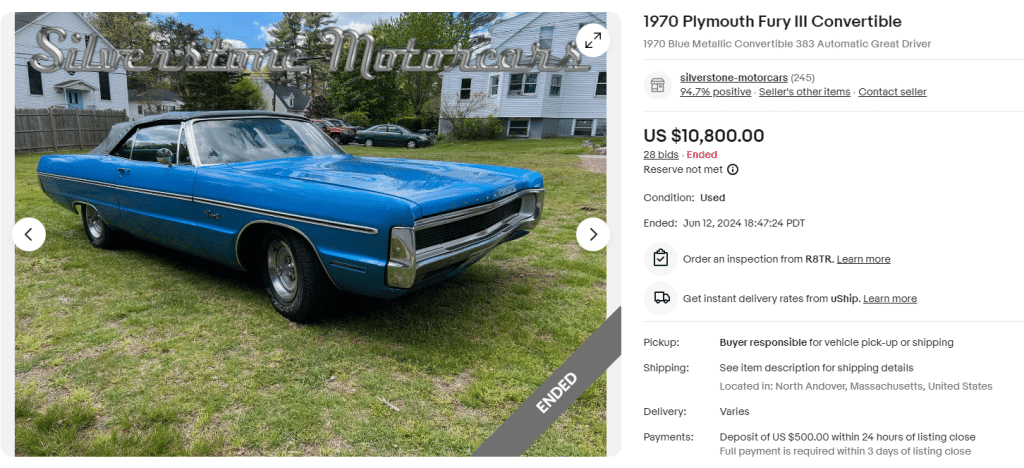Click the ENDED banner on the photo
This screenshot has width=1024, height=468.
point(556,392)
